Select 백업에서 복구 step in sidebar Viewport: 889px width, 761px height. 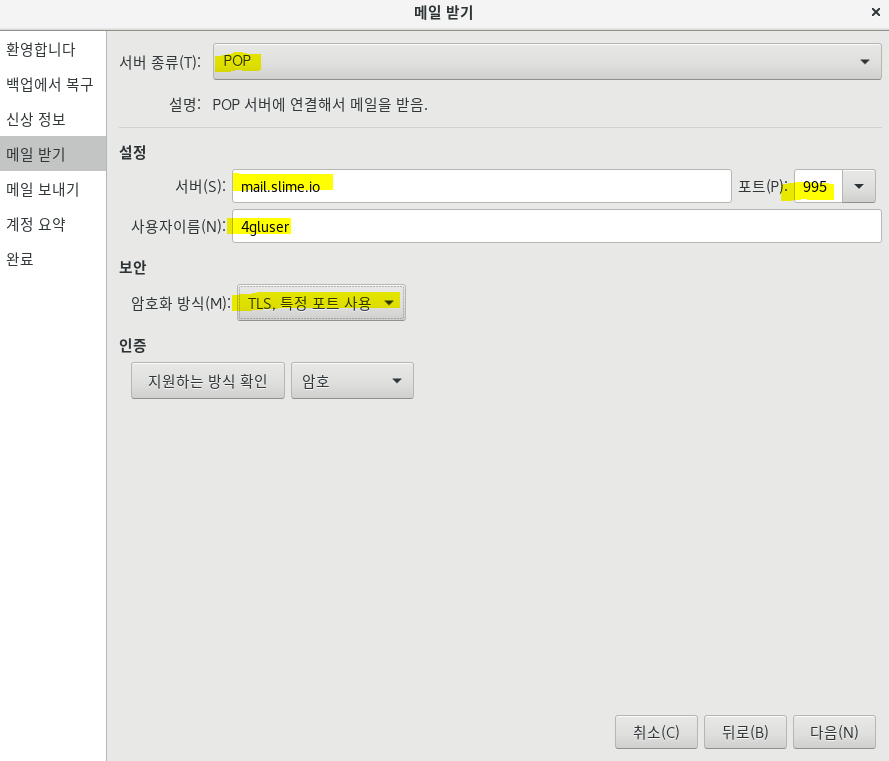tap(53, 84)
